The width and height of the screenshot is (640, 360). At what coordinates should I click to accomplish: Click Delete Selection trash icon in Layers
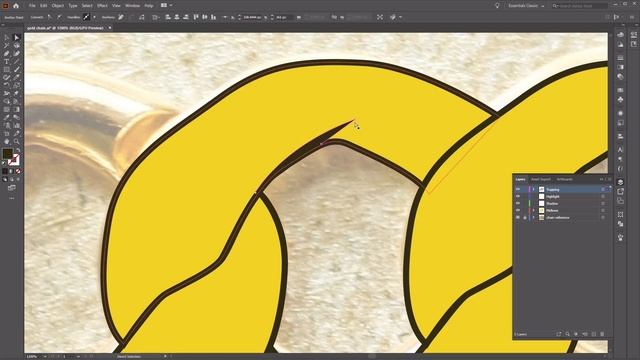click(x=602, y=334)
